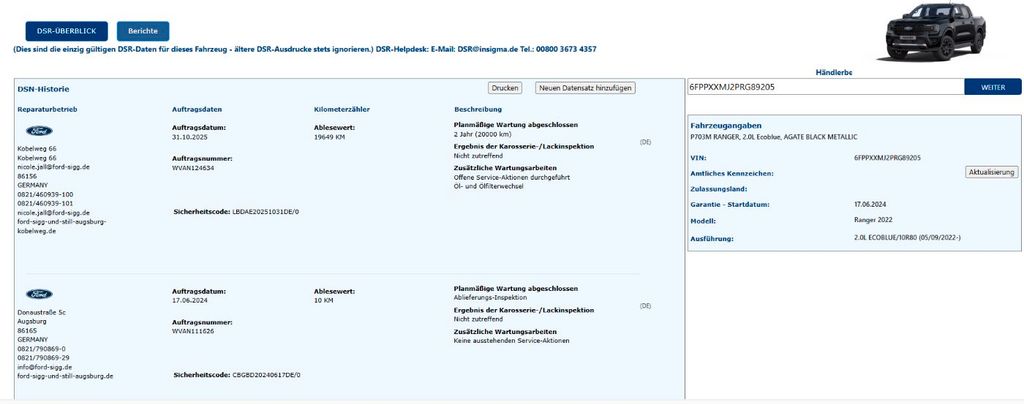Click text 2 Jahr (20000 km)

[x=483, y=134]
